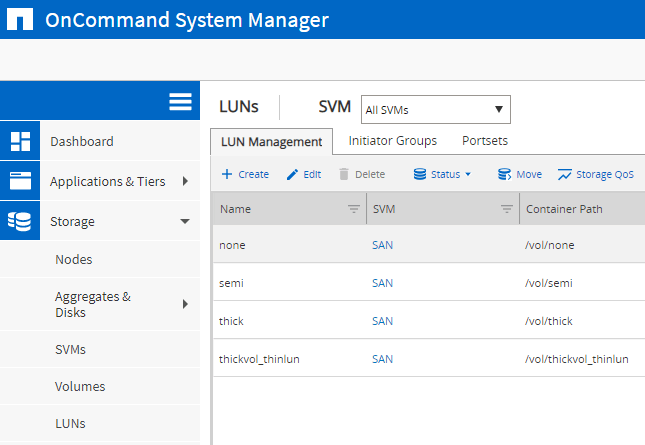Switch to the Initiator Groups tab
The width and height of the screenshot is (645, 445).
pyautogui.click(x=392, y=141)
